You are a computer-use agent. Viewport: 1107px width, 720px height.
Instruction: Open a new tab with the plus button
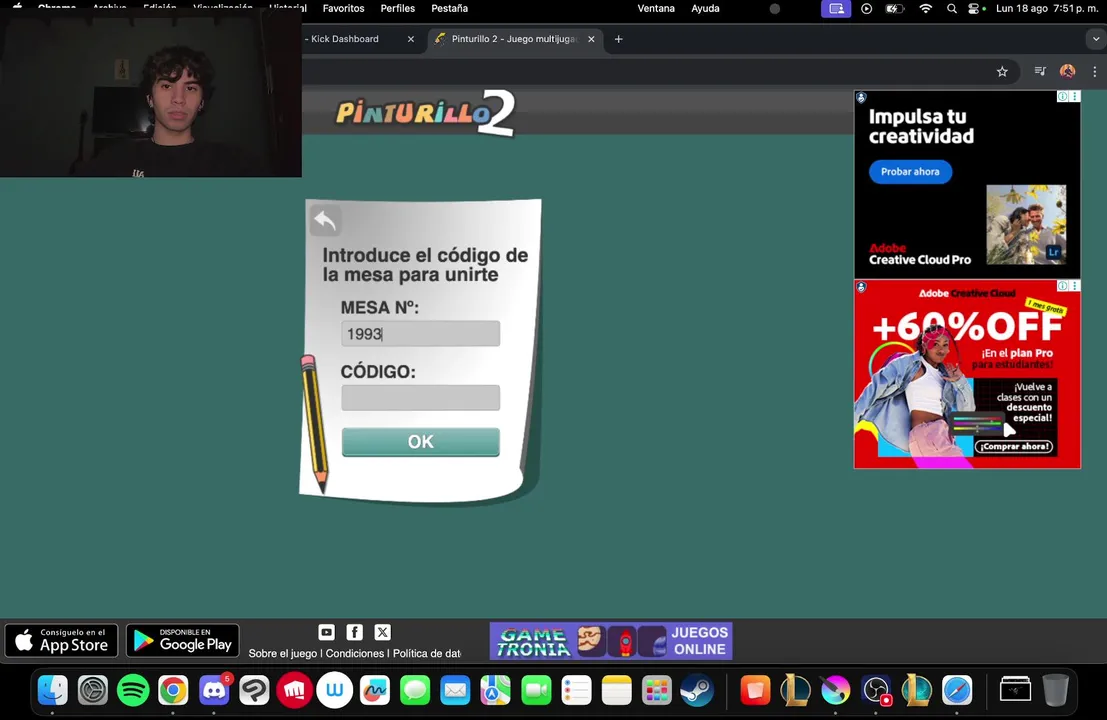[x=618, y=39]
